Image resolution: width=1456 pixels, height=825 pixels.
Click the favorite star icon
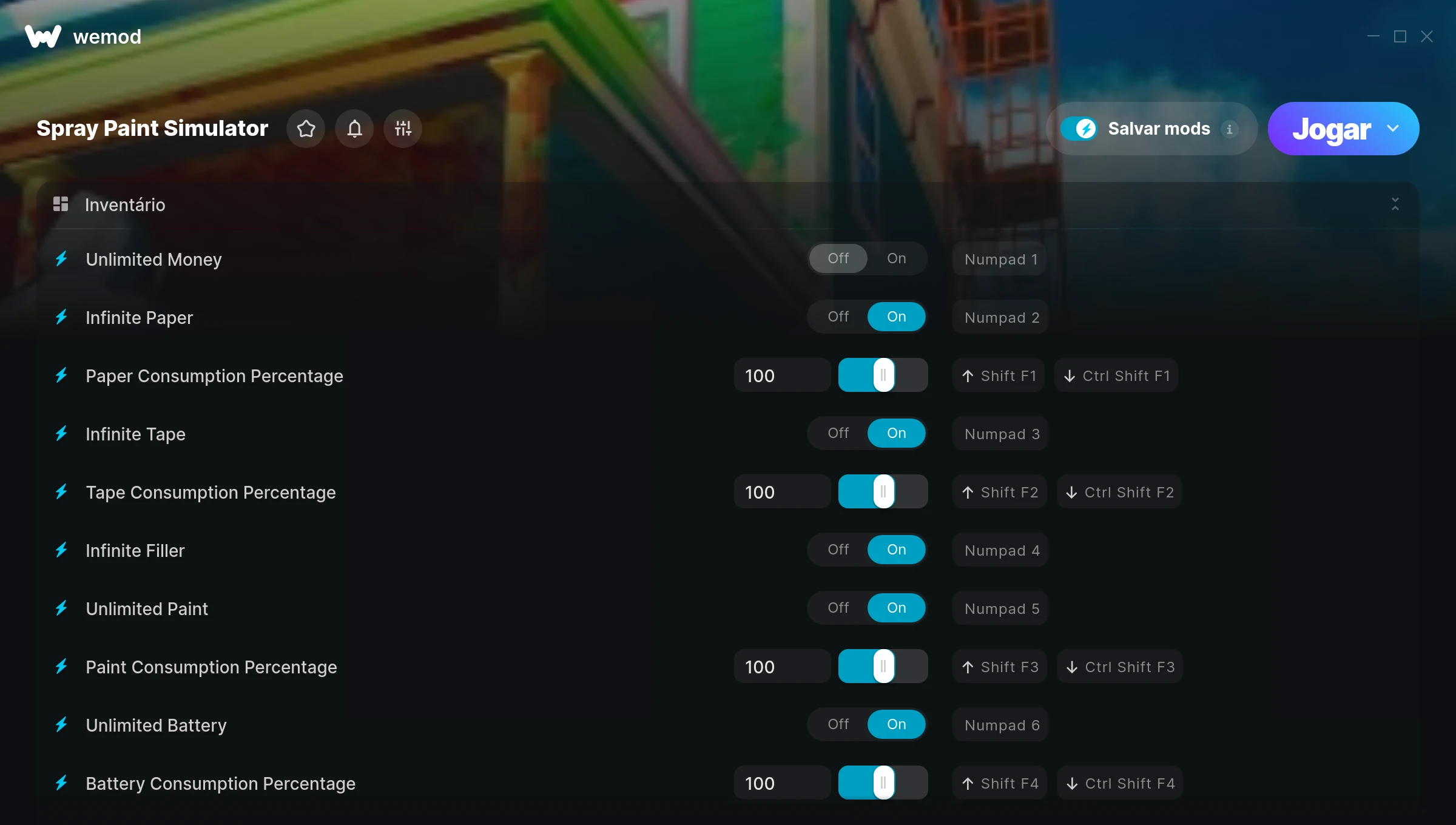coord(306,129)
